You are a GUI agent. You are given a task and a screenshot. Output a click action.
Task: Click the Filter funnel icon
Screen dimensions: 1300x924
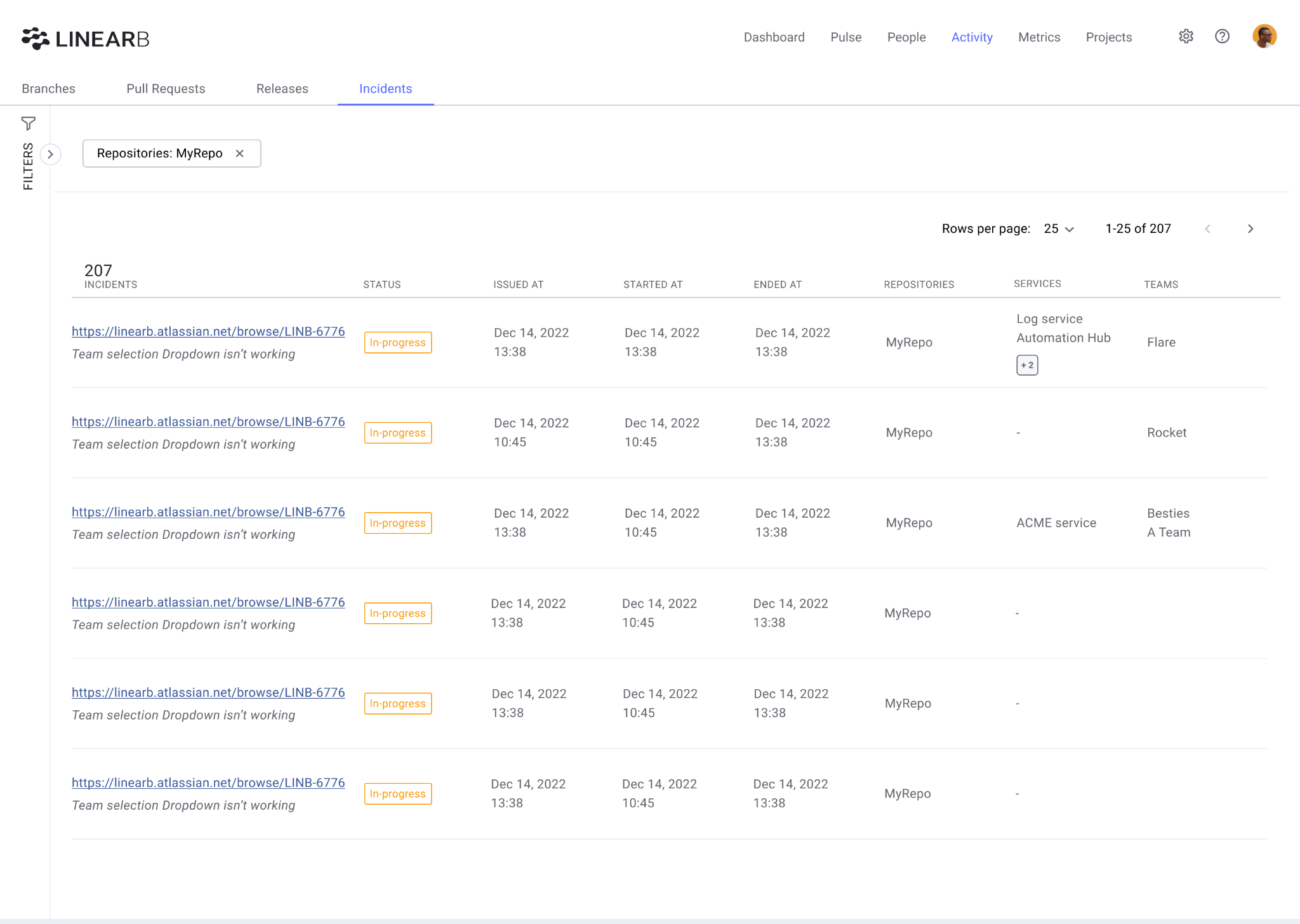pyautogui.click(x=28, y=123)
